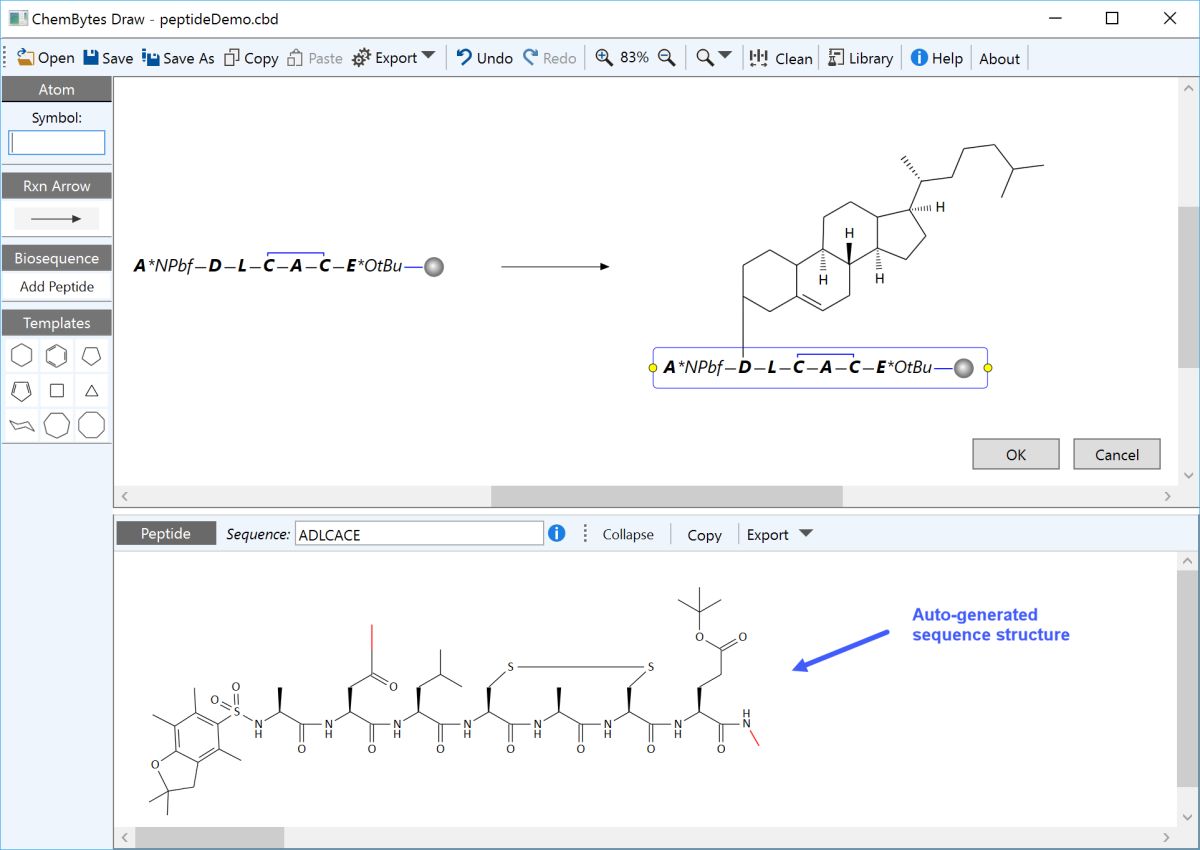This screenshot has height=850, width=1200.
Task: Open a file with the Open button
Action: [x=46, y=58]
